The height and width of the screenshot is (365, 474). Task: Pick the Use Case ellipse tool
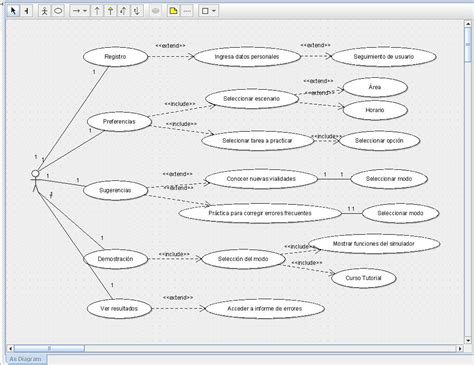click(x=58, y=11)
